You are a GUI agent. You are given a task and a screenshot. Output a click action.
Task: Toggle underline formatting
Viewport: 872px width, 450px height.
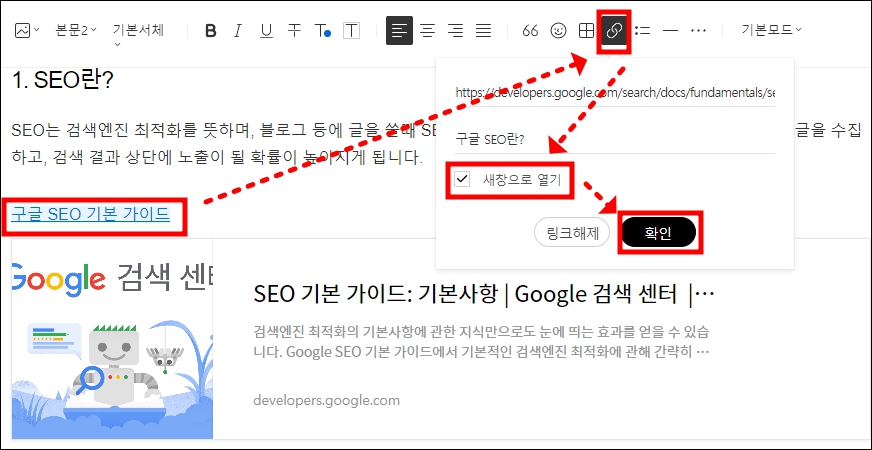(266, 31)
